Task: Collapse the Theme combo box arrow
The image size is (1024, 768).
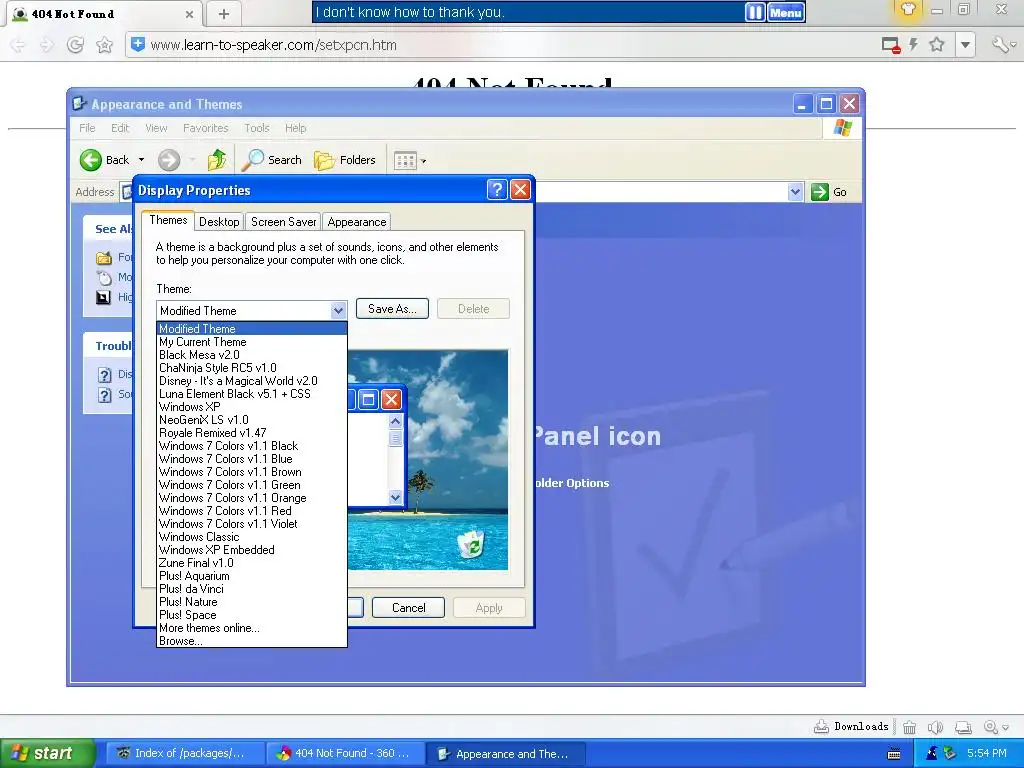Action: coord(338,310)
